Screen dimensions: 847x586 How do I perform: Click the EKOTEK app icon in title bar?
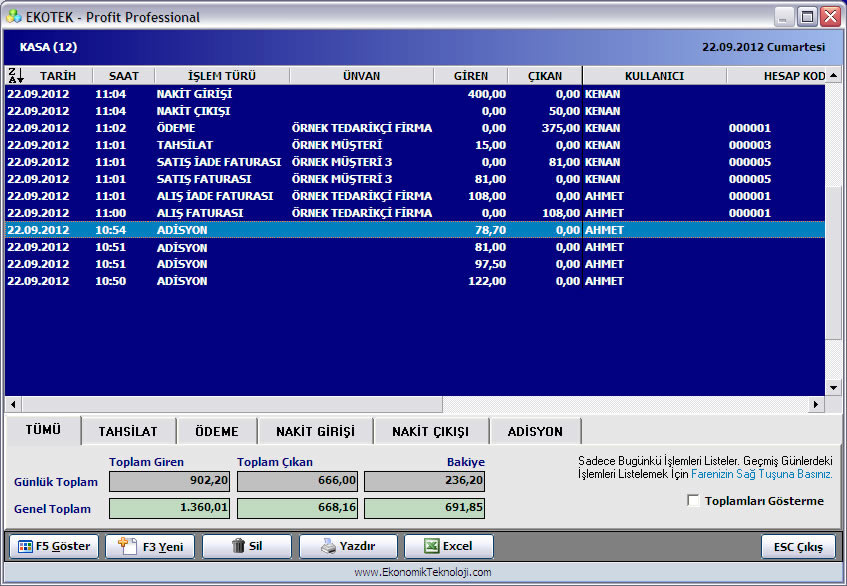click(14, 17)
